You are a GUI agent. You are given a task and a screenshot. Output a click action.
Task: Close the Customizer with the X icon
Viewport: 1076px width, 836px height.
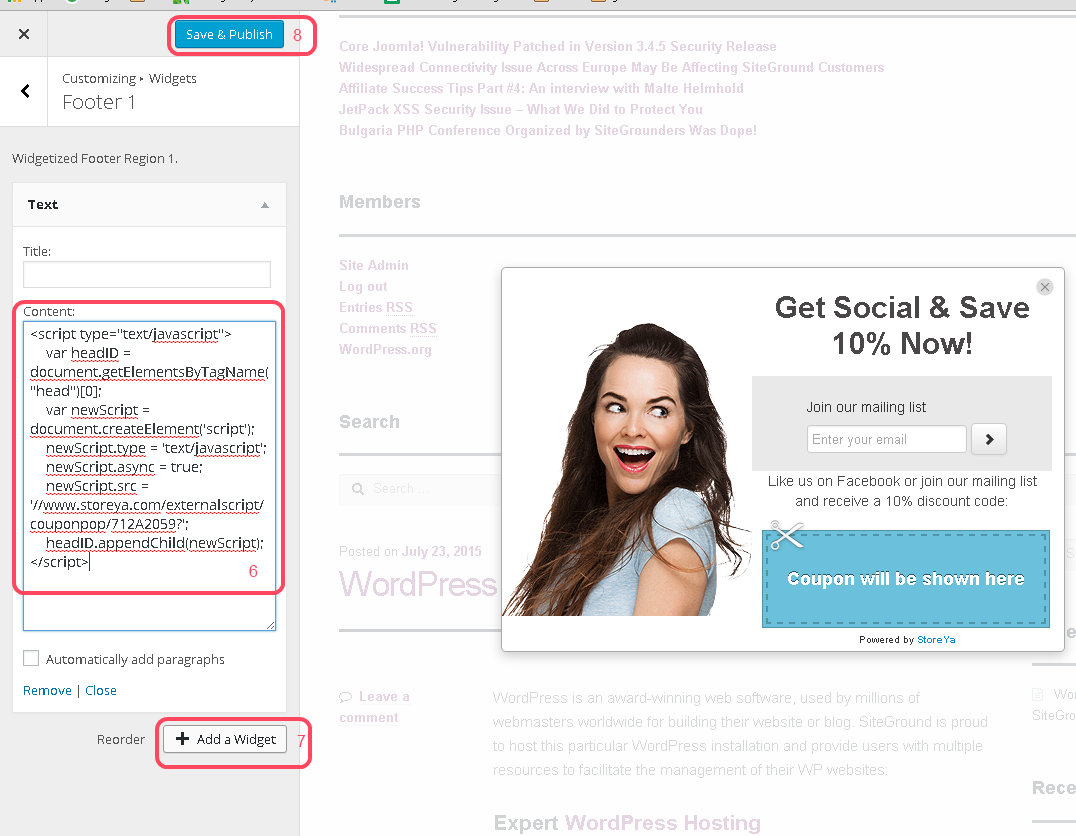(24, 34)
